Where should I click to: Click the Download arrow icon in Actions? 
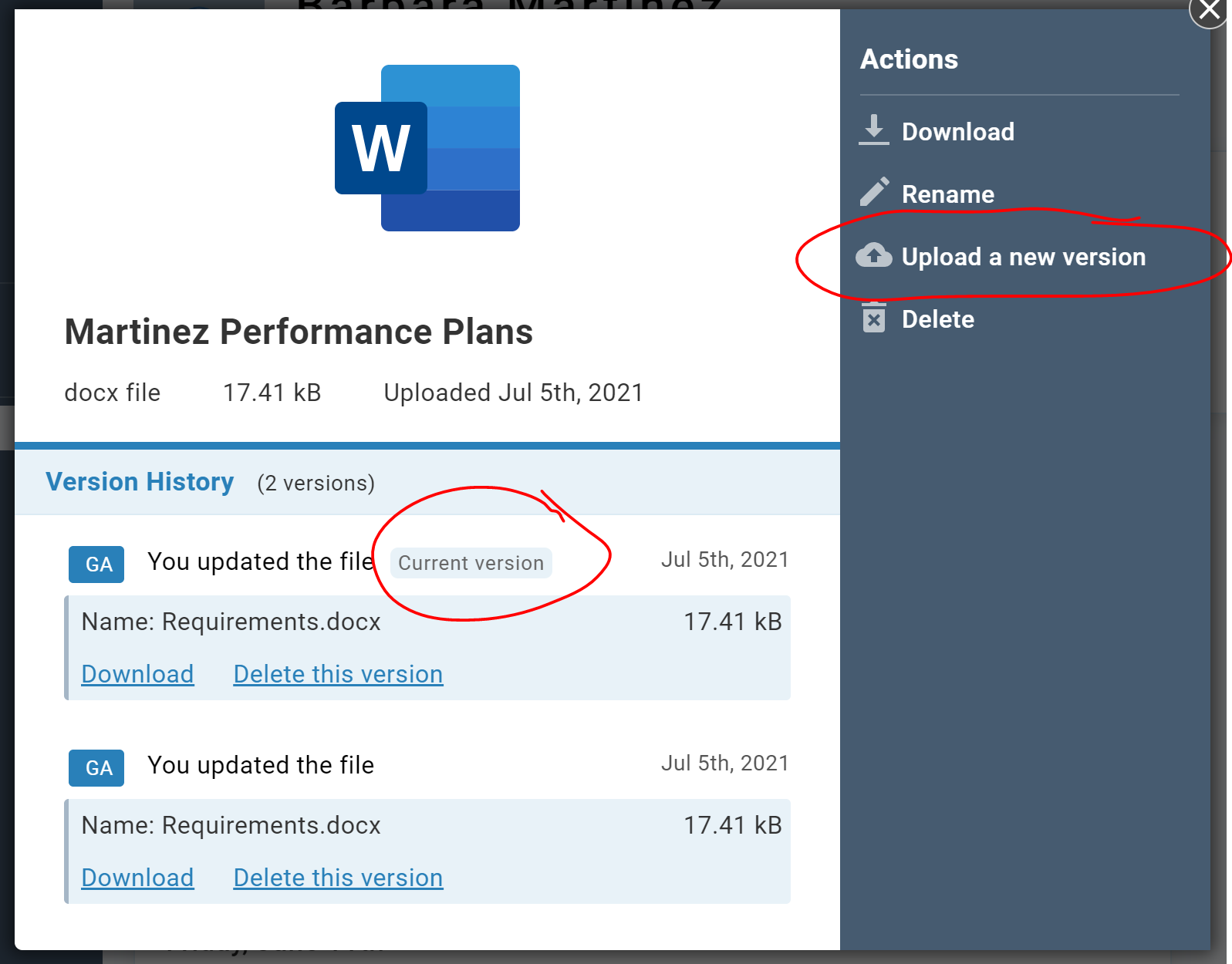(873, 130)
